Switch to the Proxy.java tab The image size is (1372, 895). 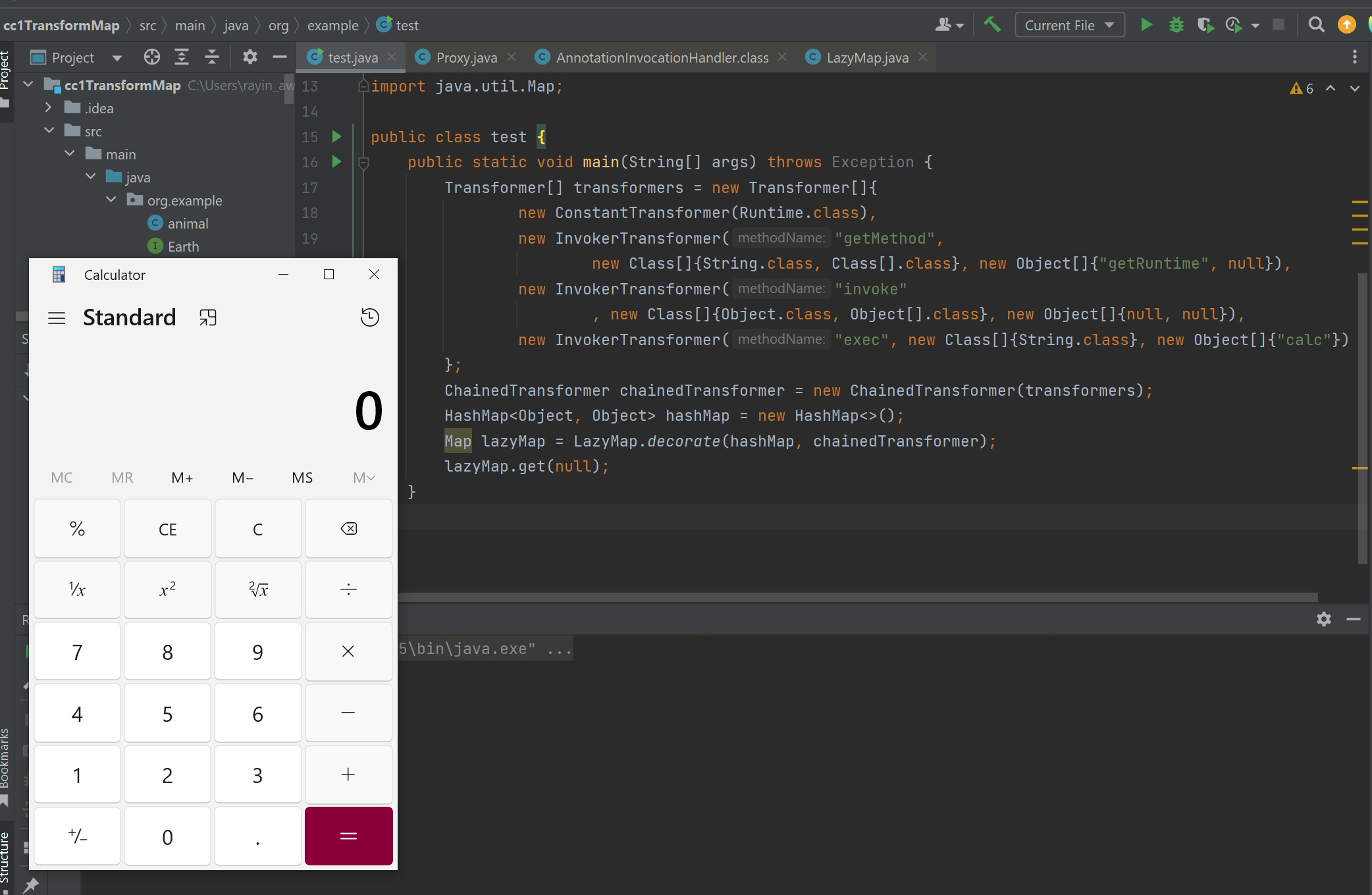[465, 58]
